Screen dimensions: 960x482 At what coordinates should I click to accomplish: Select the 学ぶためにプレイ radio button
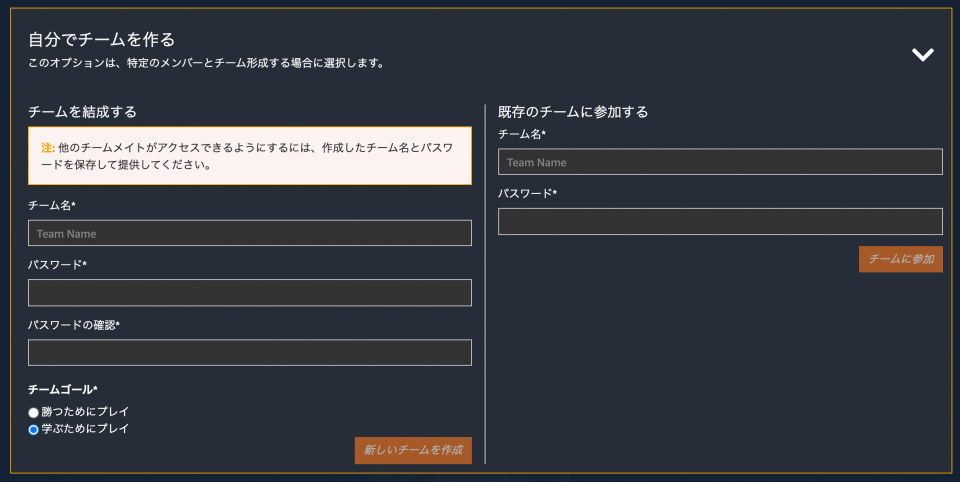[x=34, y=429]
